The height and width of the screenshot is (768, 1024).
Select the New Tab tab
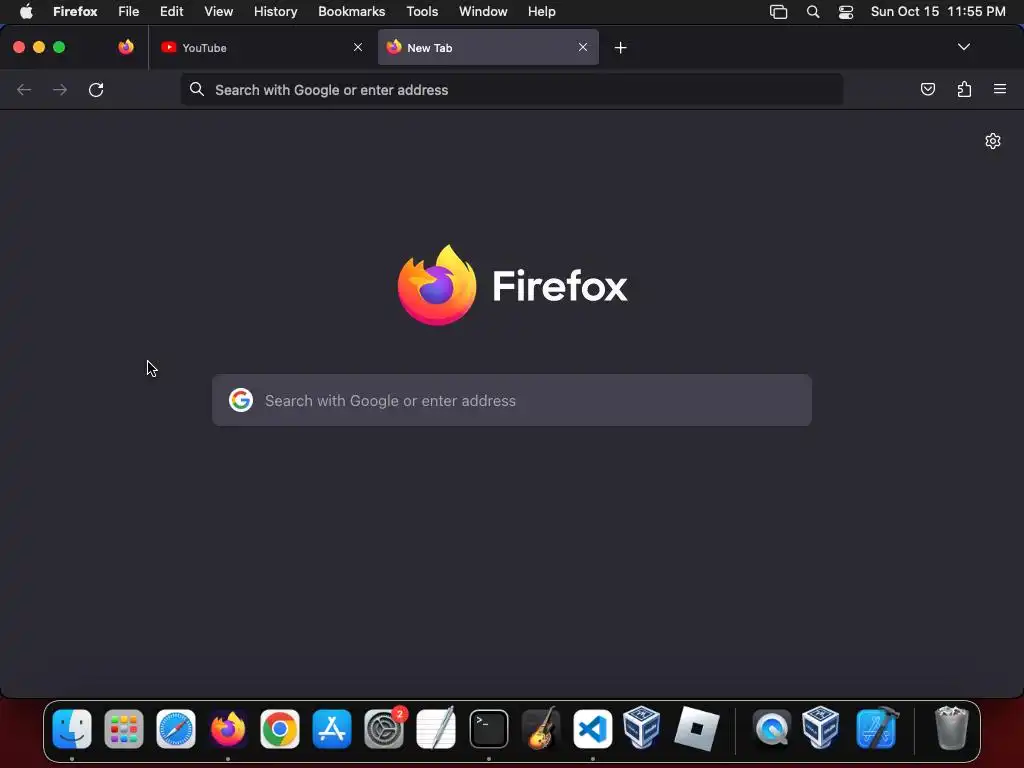(x=488, y=47)
